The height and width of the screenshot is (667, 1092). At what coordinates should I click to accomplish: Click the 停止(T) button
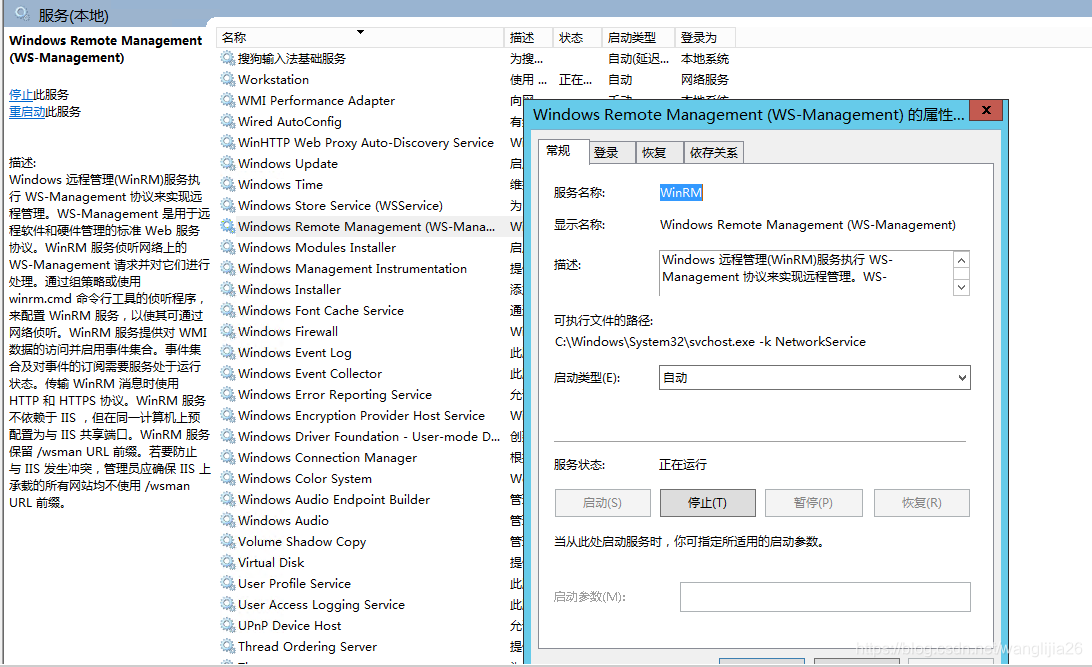tap(708, 503)
